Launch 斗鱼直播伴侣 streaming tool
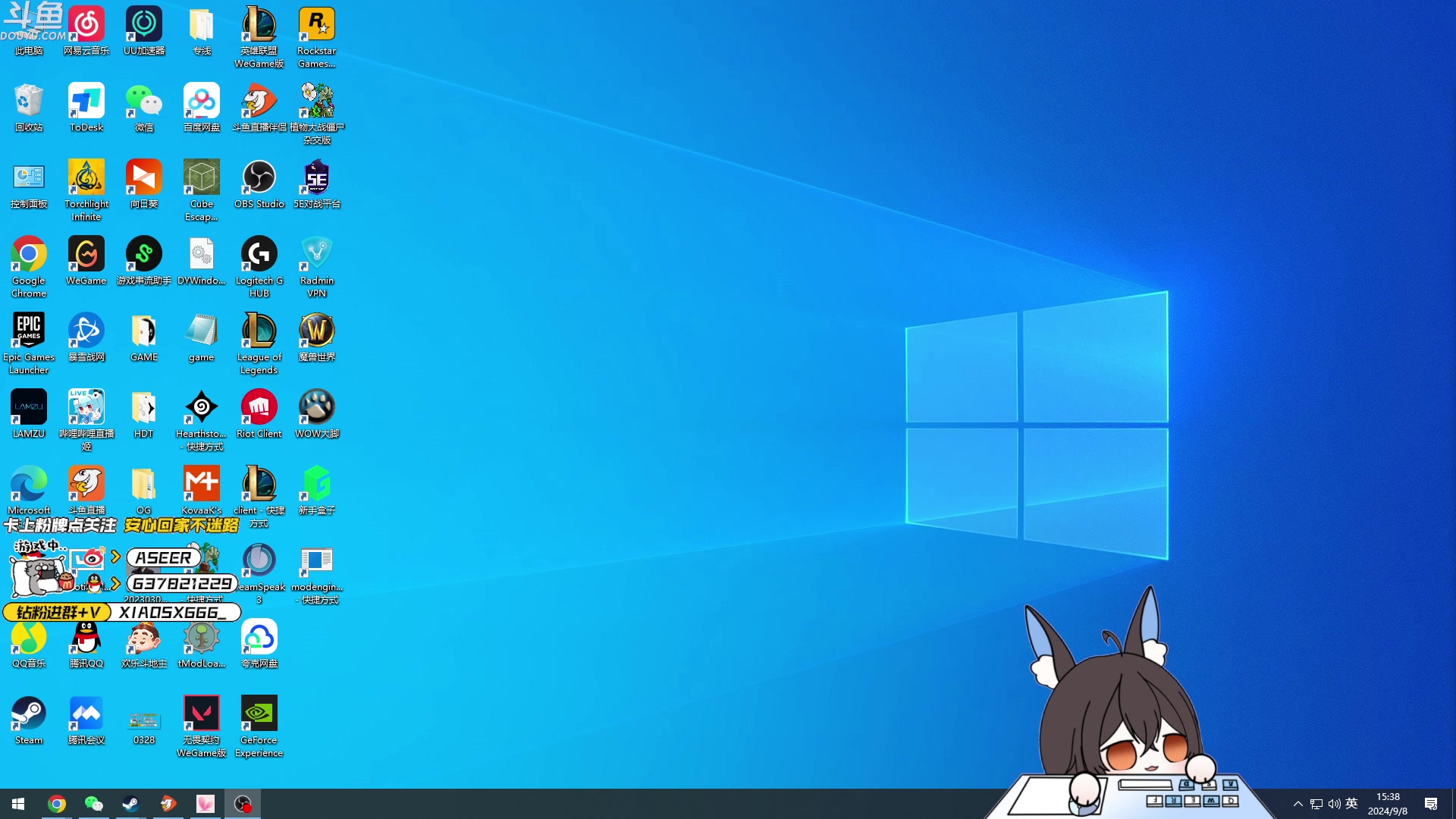The height and width of the screenshot is (819, 1456). point(259,107)
